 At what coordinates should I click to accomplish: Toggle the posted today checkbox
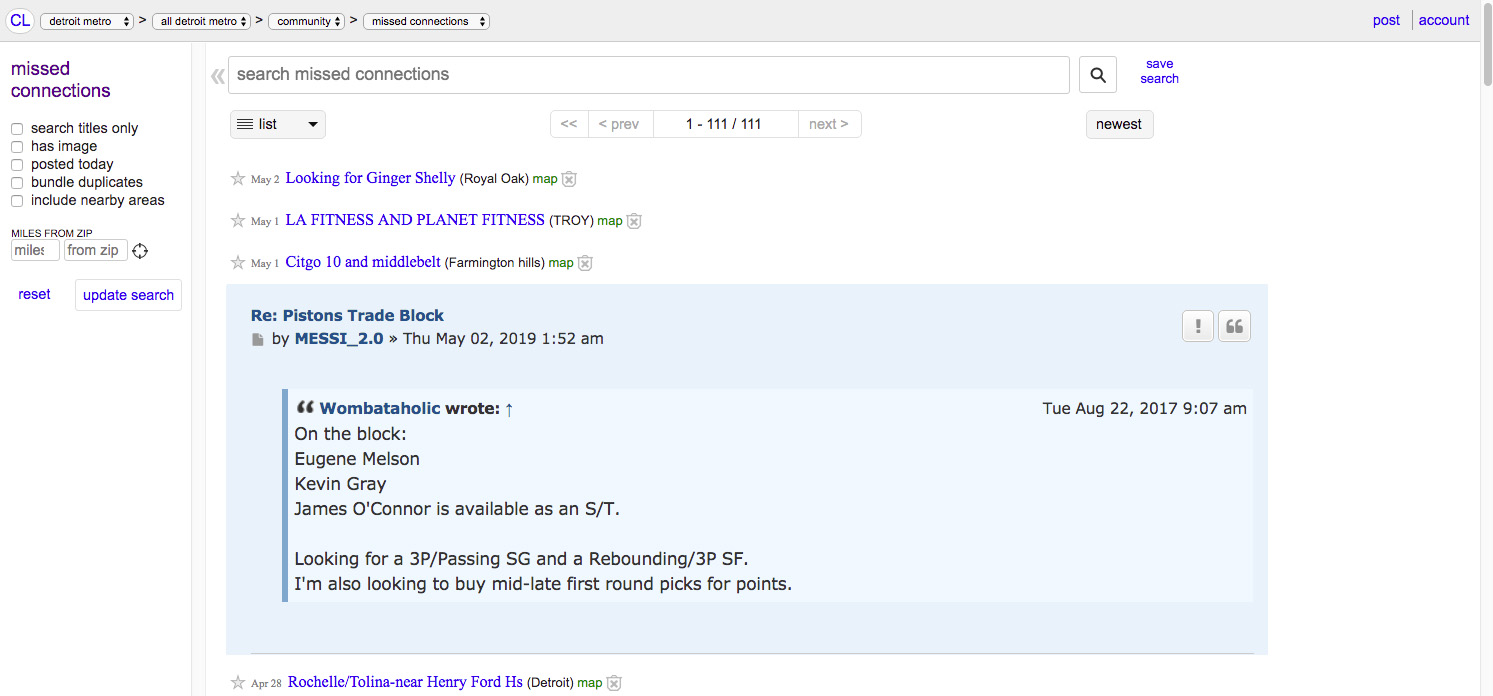(x=17, y=165)
